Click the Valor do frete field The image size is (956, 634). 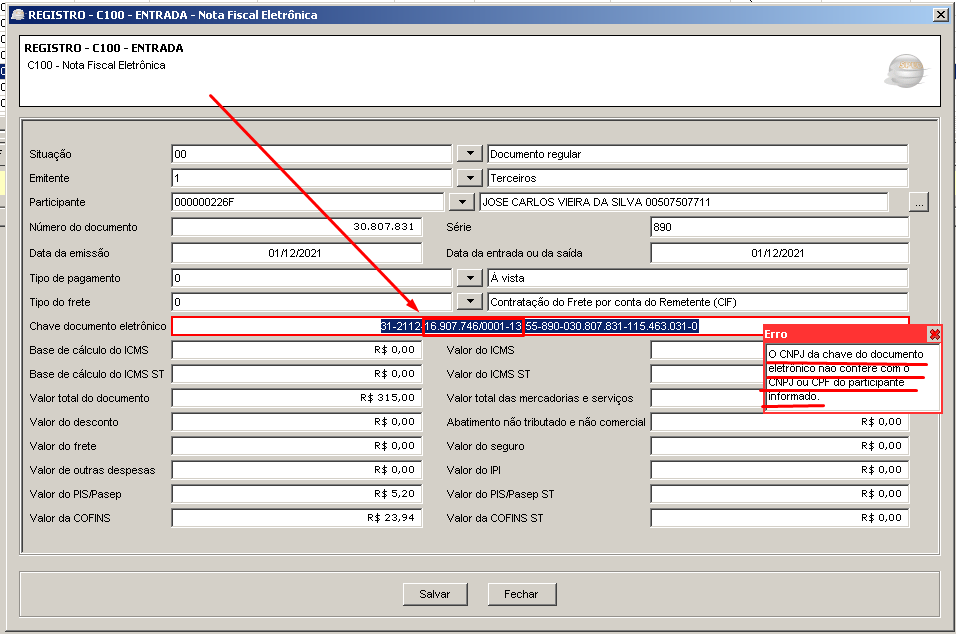[x=296, y=446]
